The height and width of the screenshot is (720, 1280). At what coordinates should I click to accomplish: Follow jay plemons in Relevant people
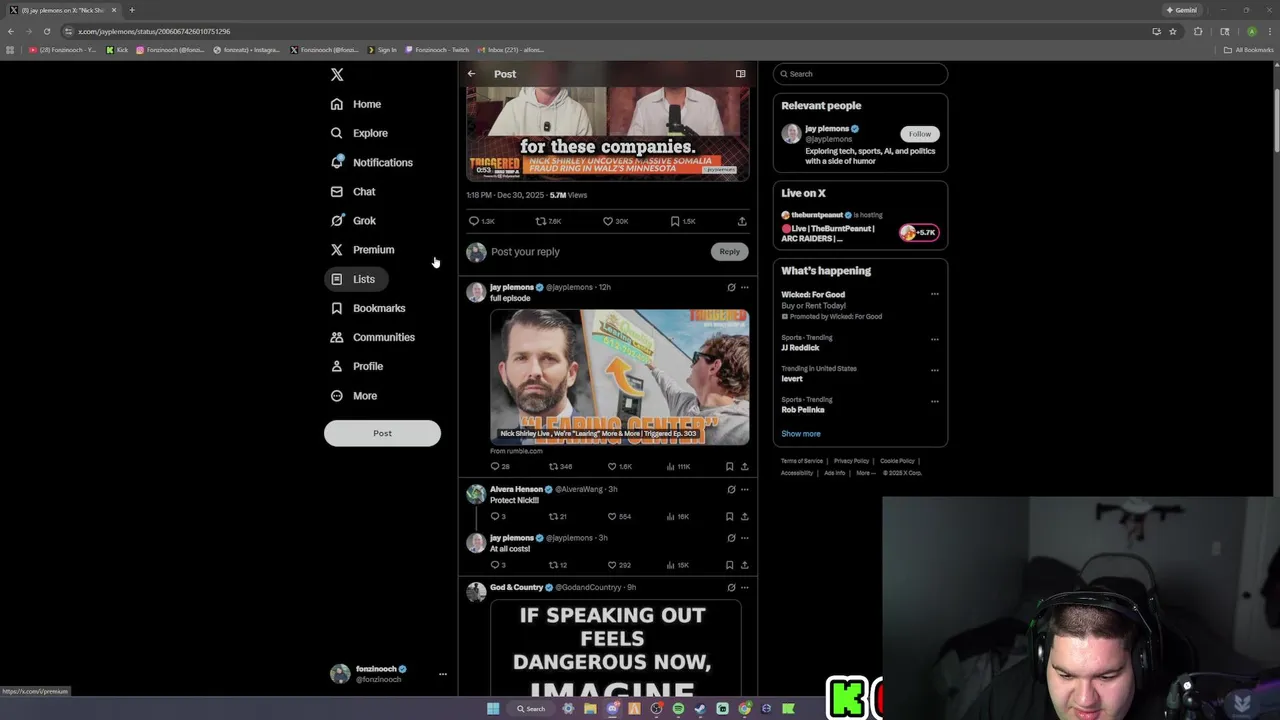pyautogui.click(x=919, y=134)
